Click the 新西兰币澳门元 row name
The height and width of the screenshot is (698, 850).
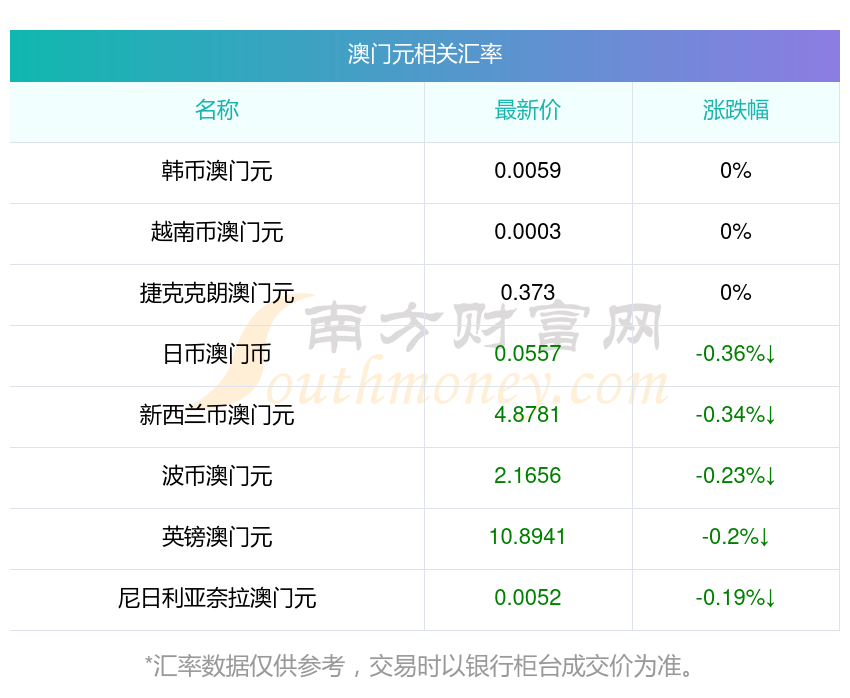[217, 415]
